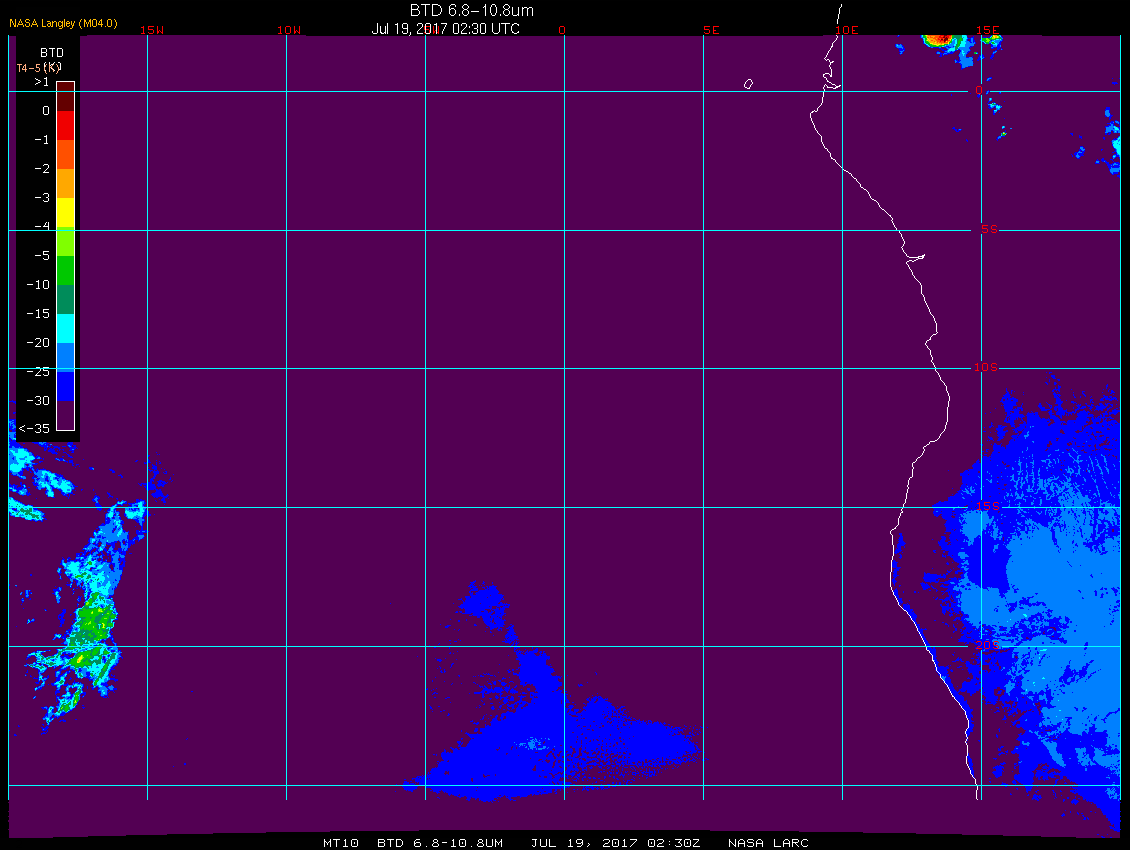Click the 'MT10' footer label

point(341,843)
